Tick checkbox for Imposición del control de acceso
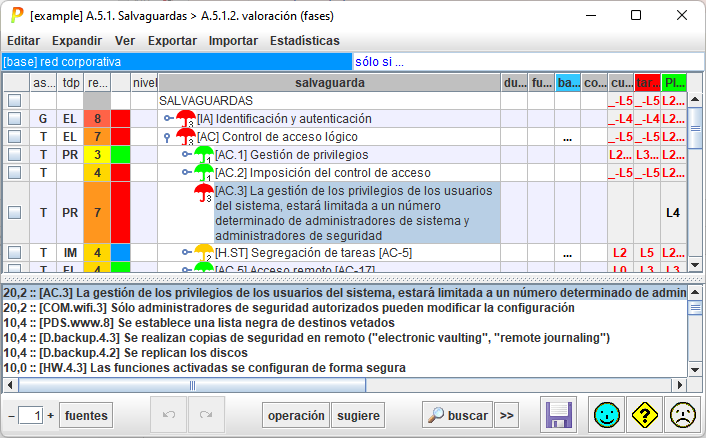706x438 pixels. 14,172
